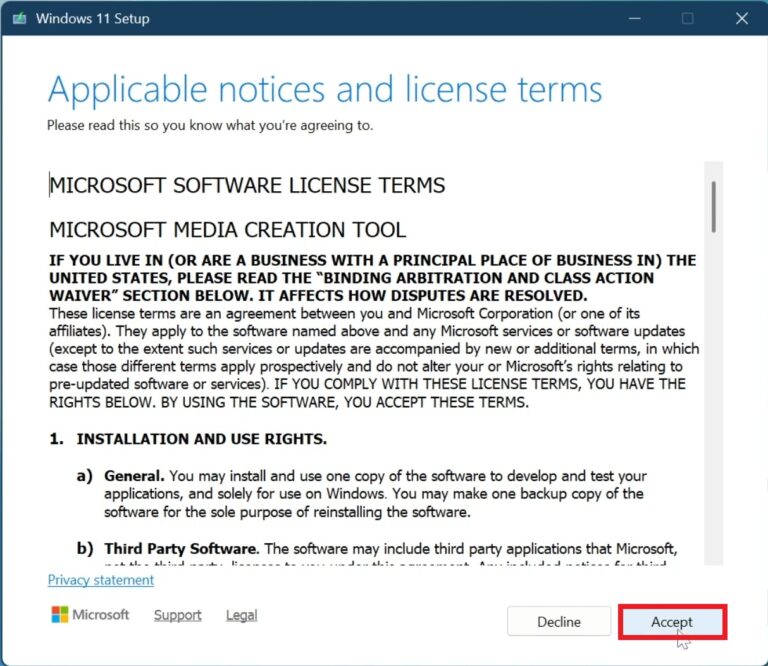Viewport: 768px width, 666px height.
Task: Click the 'INSTALLATION AND USE RIGHTS' section heading
Action: [201, 439]
